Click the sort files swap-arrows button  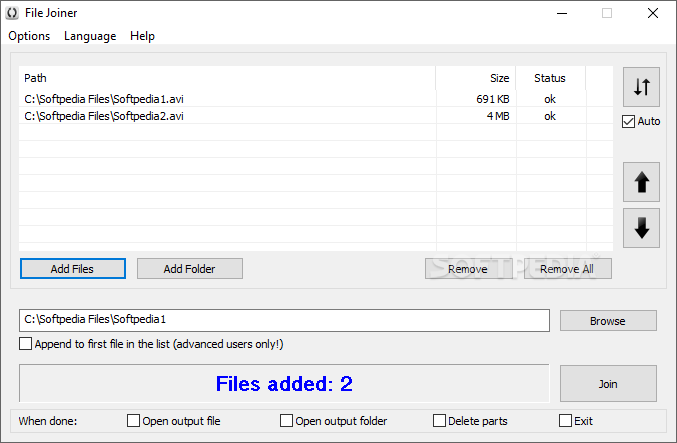click(x=641, y=87)
